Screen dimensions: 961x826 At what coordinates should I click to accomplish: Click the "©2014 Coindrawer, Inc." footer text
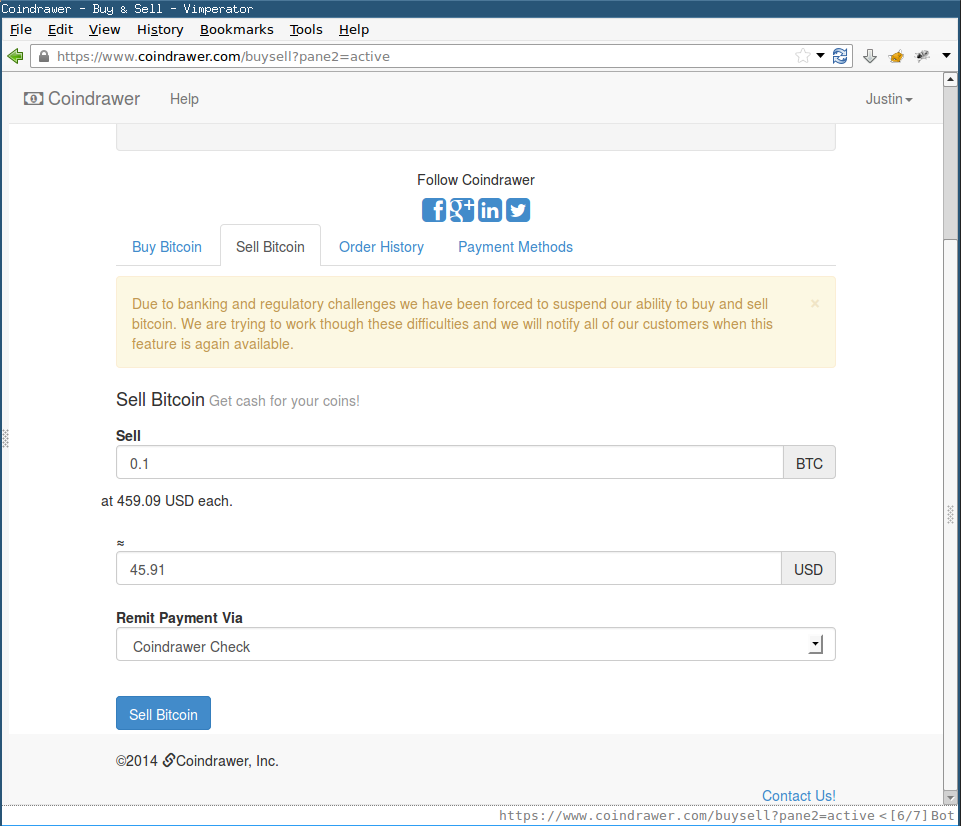197,760
